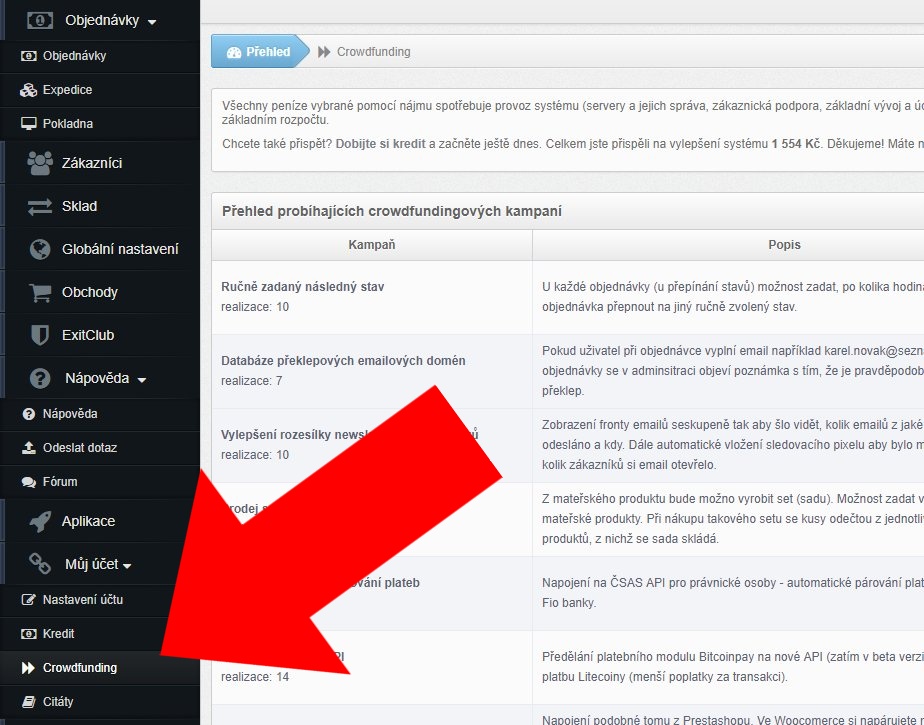Collapse the Nápověda menu section
Screen dimensions: 924x725
(x=104, y=379)
